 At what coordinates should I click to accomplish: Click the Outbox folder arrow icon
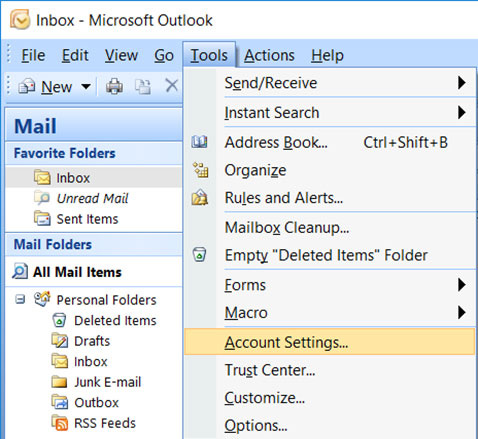60,402
